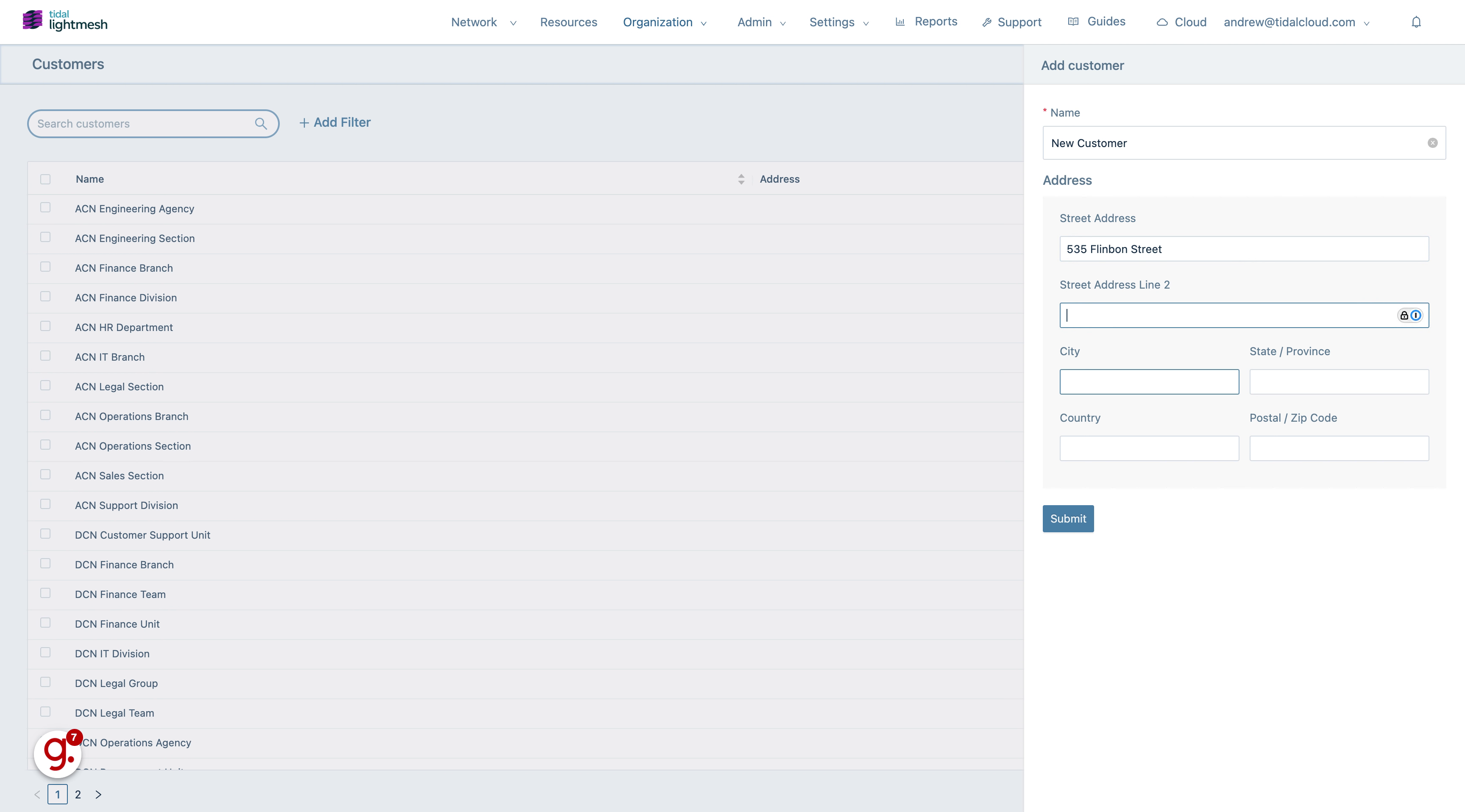Toggle the select-all checkbox in header
Screen dimensions: 1465x812
pos(45,179)
